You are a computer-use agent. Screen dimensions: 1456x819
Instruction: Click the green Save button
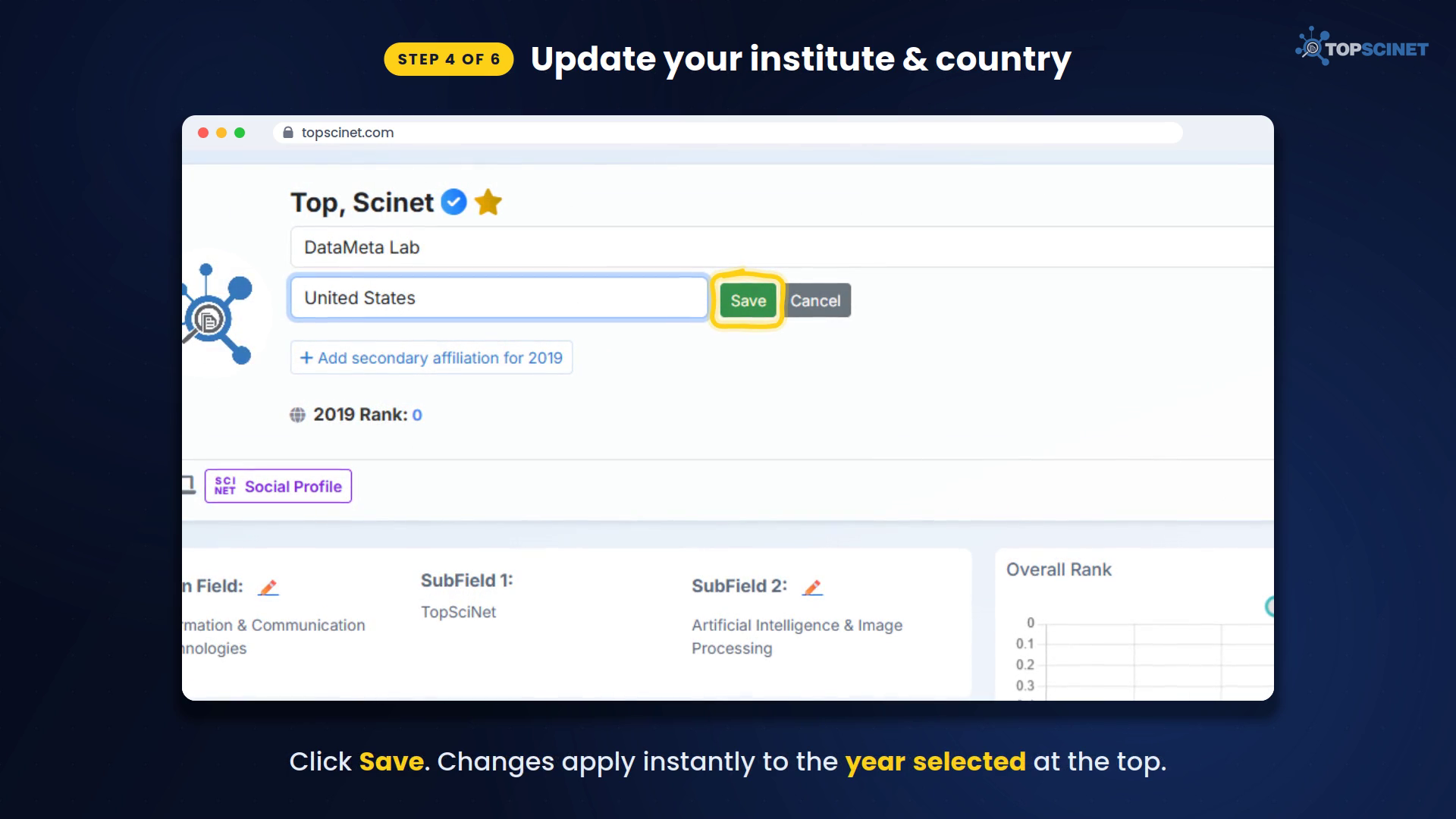click(748, 300)
